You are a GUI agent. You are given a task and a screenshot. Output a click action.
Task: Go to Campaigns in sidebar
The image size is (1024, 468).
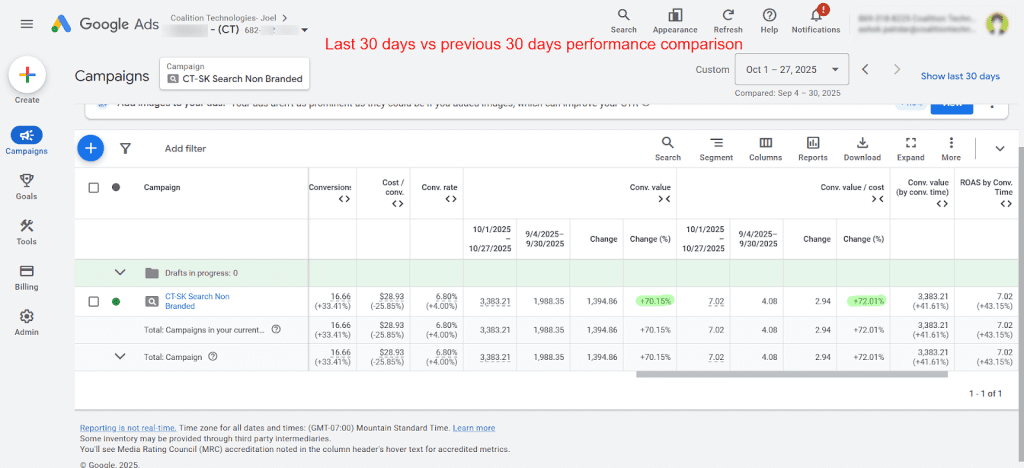point(27,141)
